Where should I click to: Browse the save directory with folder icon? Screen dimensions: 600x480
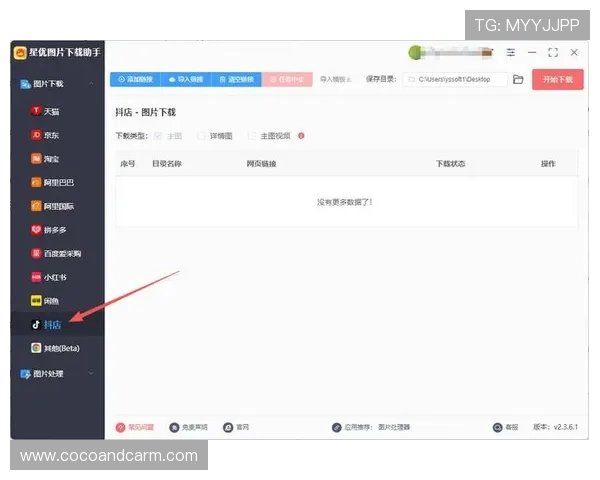[518, 80]
